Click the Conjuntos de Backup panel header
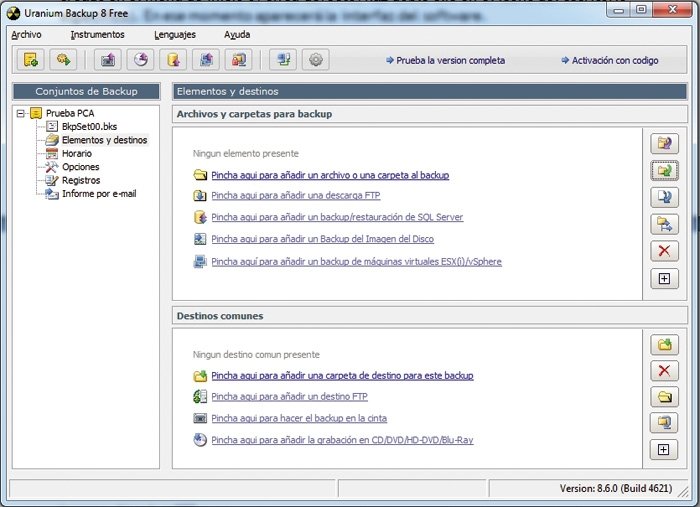The image size is (700, 507). pos(86,91)
